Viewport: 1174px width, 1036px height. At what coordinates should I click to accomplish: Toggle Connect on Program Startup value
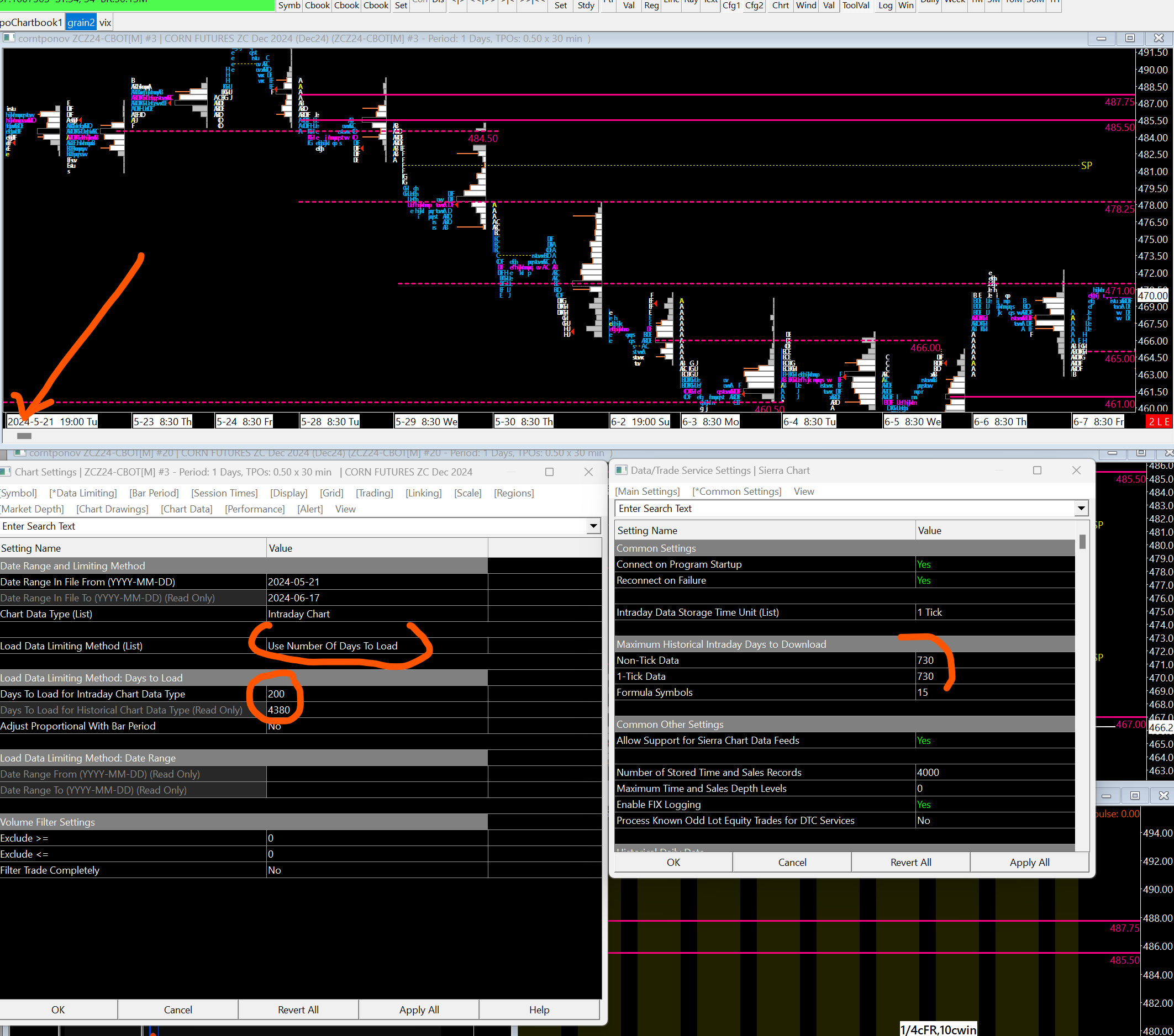point(924,564)
